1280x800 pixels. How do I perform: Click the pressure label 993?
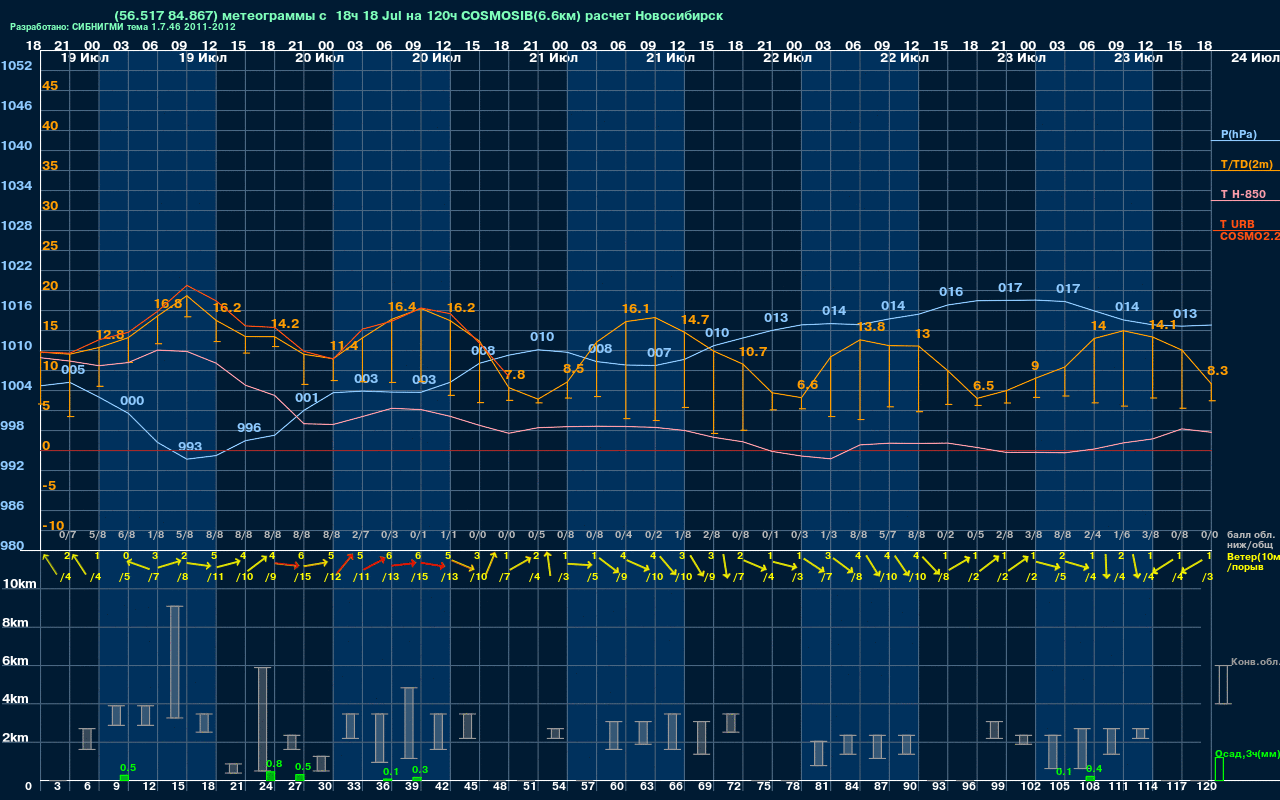pyautogui.click(x=190, y=446)
